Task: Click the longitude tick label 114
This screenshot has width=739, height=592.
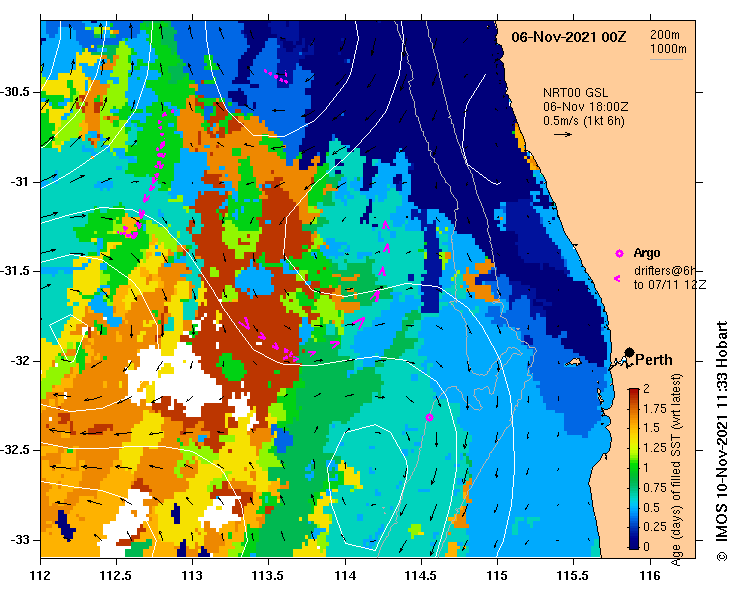Action: coord(345,576)
